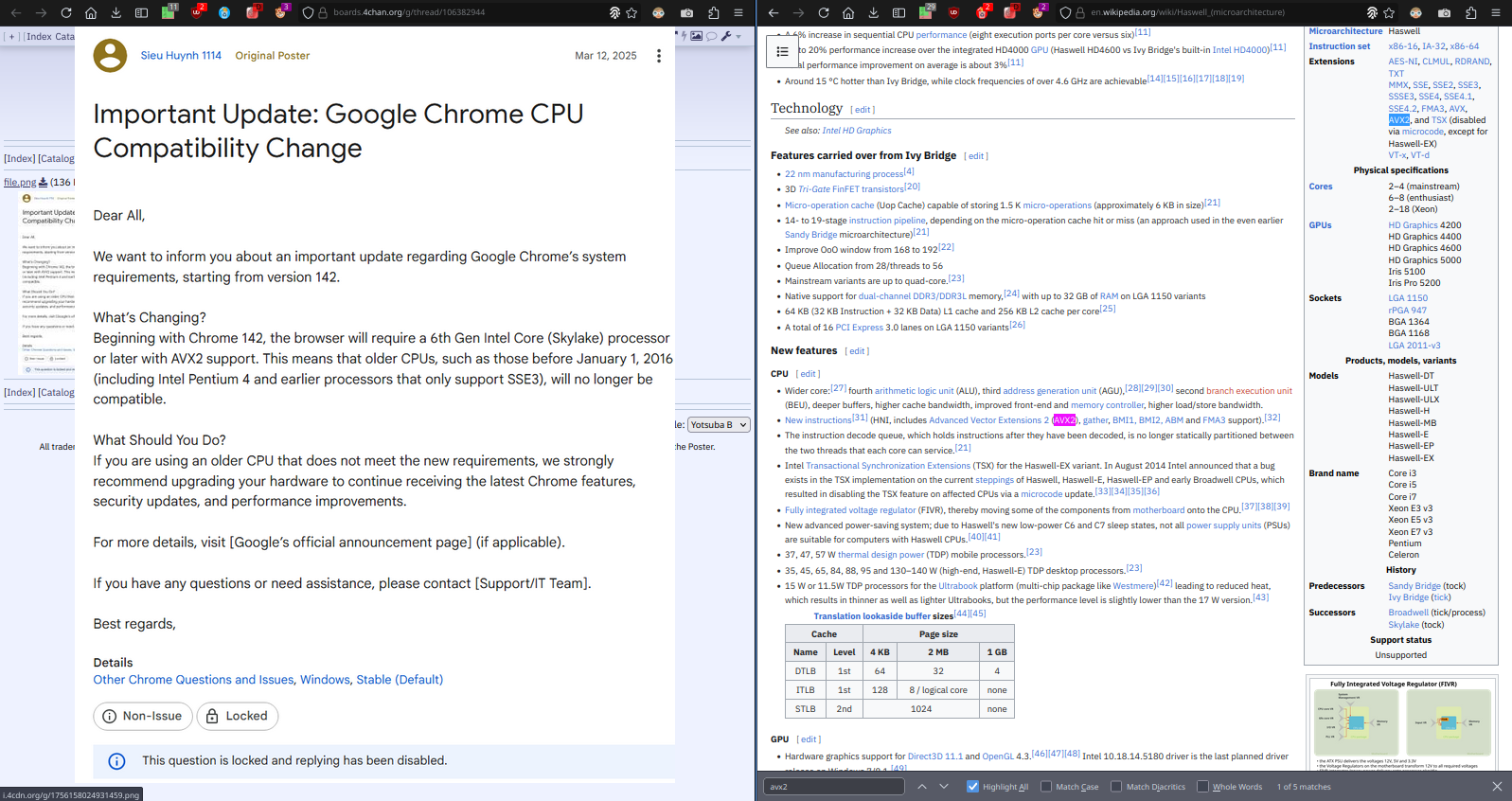Expand the 4chan header plus toggle
This screenshot has height=801, width=1512.
11,36
